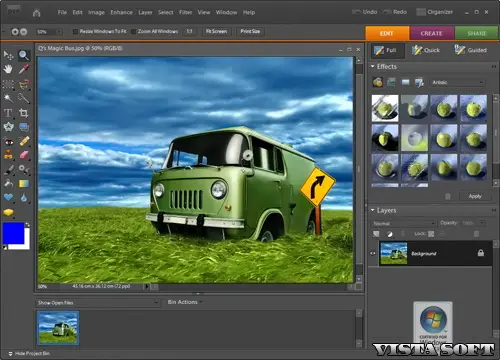Select the Gradient tool
The image size is (500, 360).
point(24,184)
